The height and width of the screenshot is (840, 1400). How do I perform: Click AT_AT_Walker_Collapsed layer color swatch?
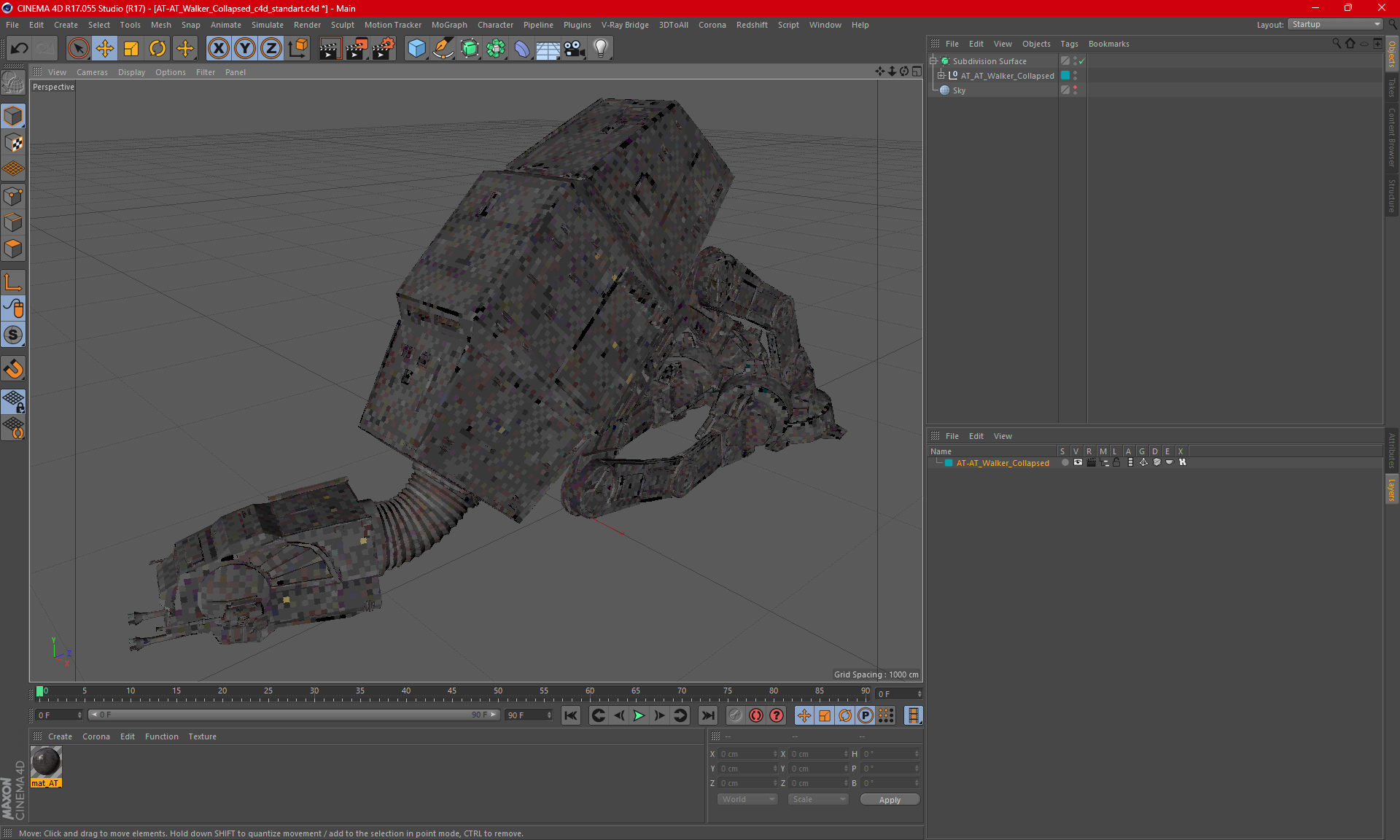[1065, 76]
